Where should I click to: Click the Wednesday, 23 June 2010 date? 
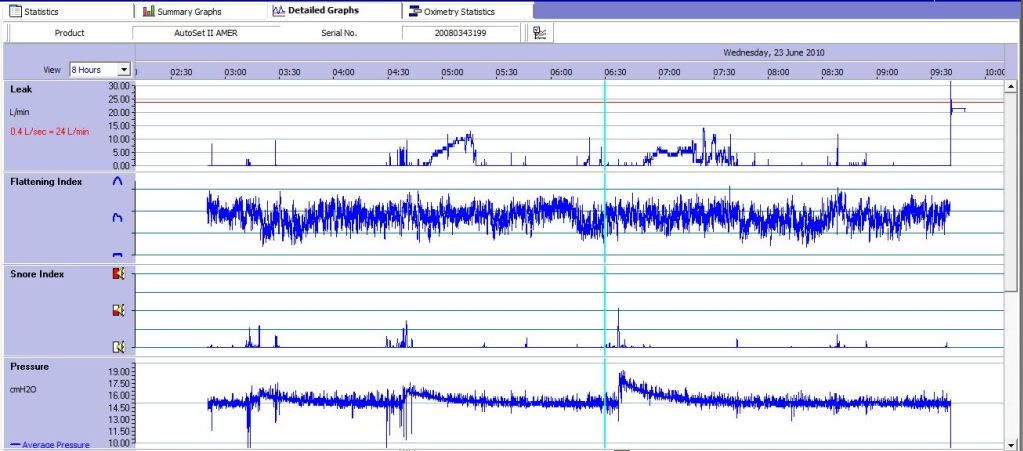(773, 53)
